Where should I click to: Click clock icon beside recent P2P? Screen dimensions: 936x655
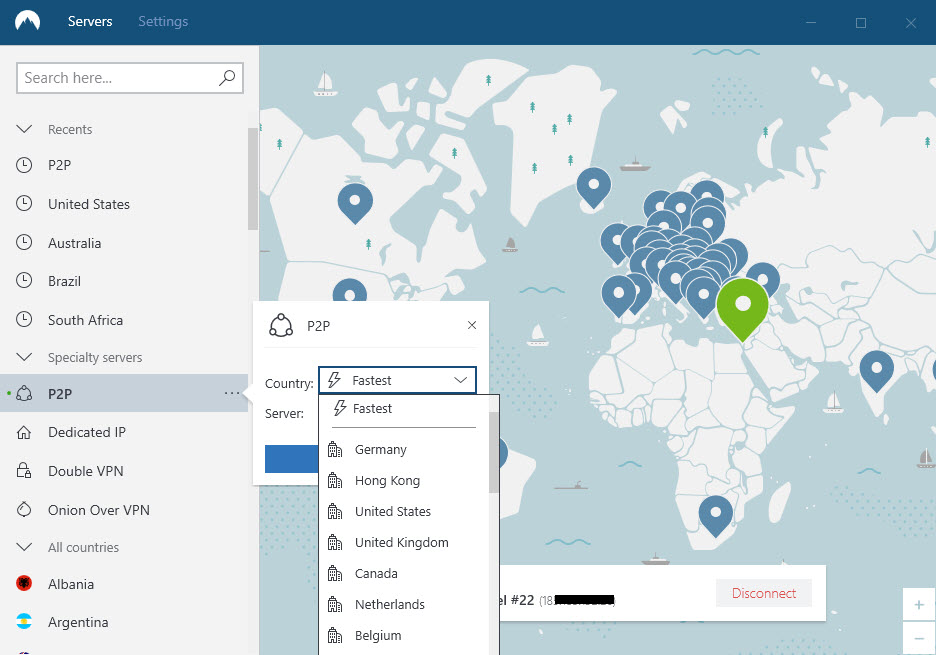[24, 165]
